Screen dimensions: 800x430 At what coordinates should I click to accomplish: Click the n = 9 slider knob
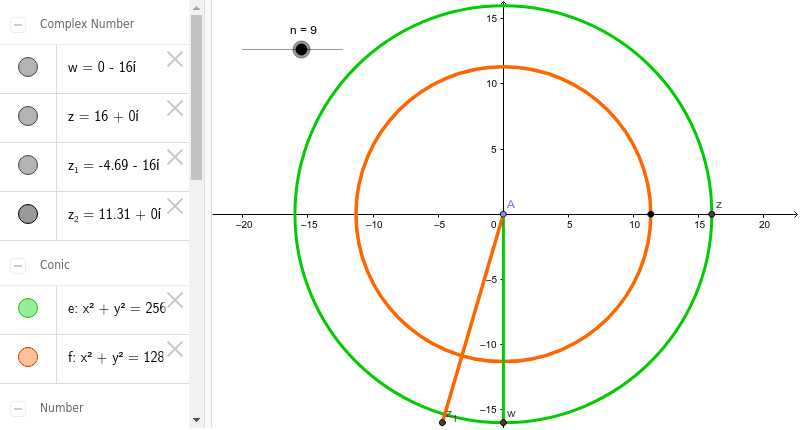coord(302,49)
